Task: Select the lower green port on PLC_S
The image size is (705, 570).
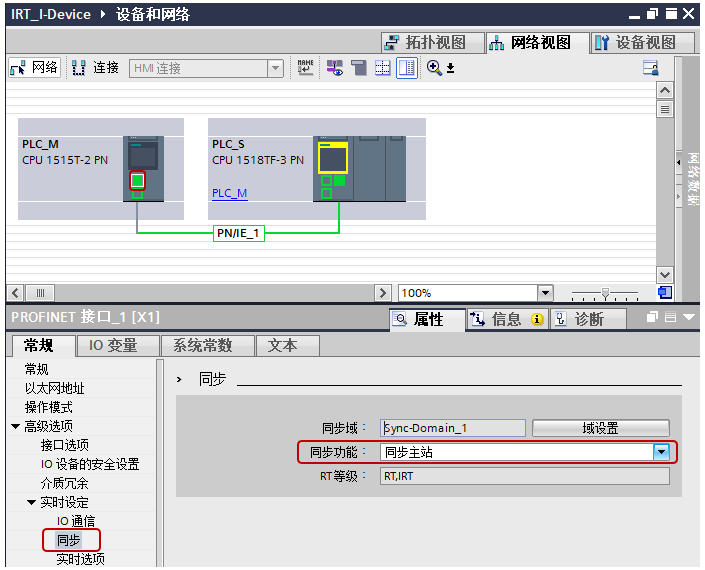Action: (x=327, y=194)
